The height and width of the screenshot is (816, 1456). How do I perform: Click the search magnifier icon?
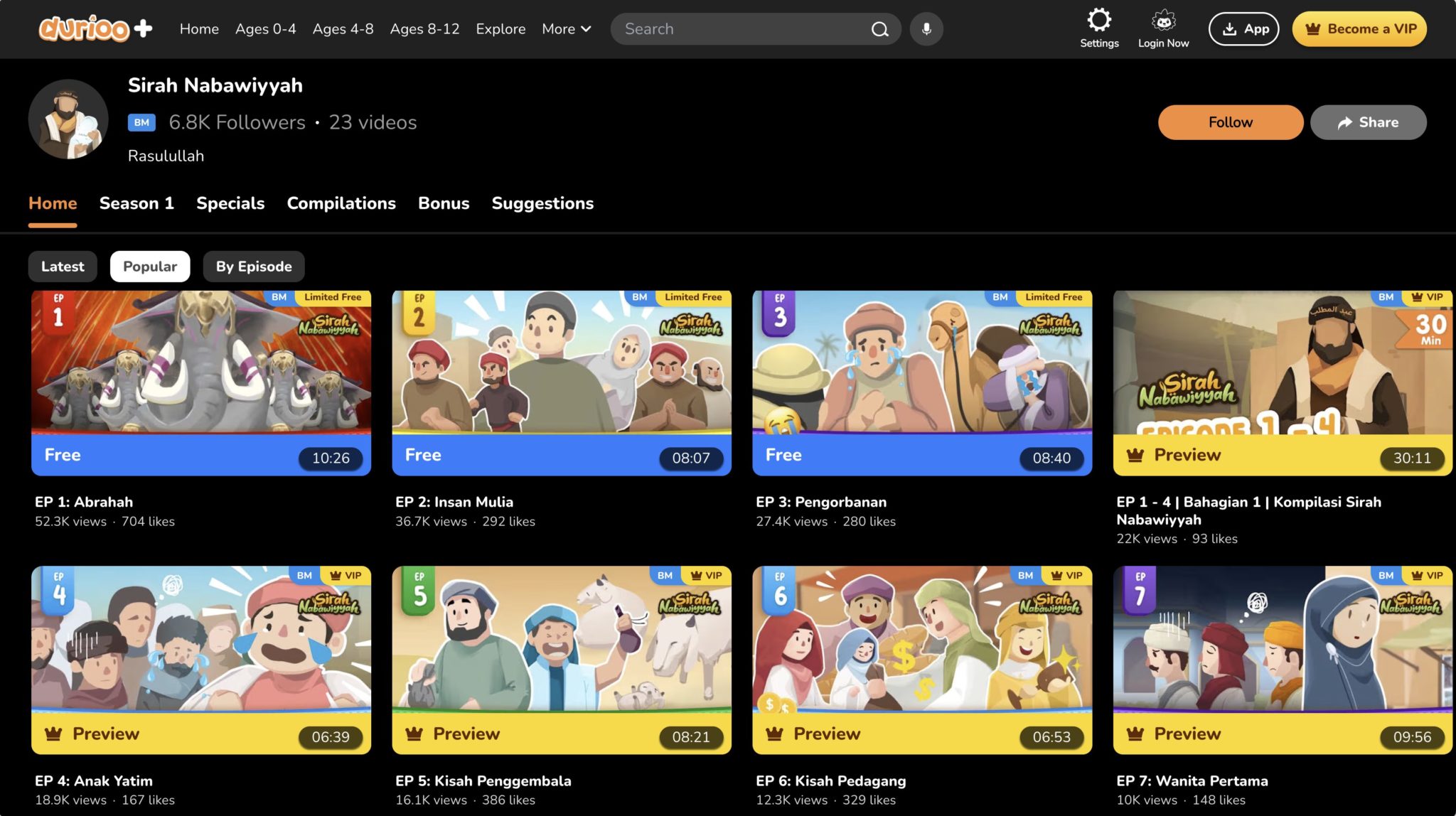[879, 29]
